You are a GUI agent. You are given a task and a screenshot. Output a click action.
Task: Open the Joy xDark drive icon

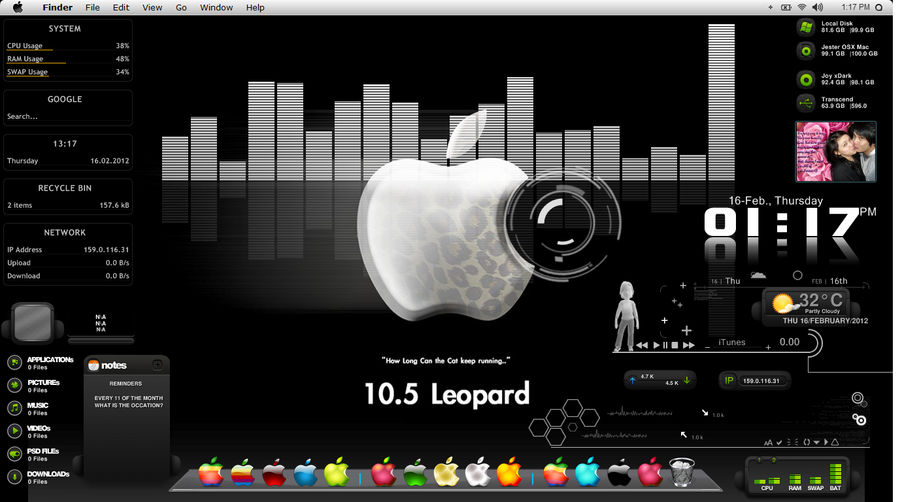[x=806, y=79]
